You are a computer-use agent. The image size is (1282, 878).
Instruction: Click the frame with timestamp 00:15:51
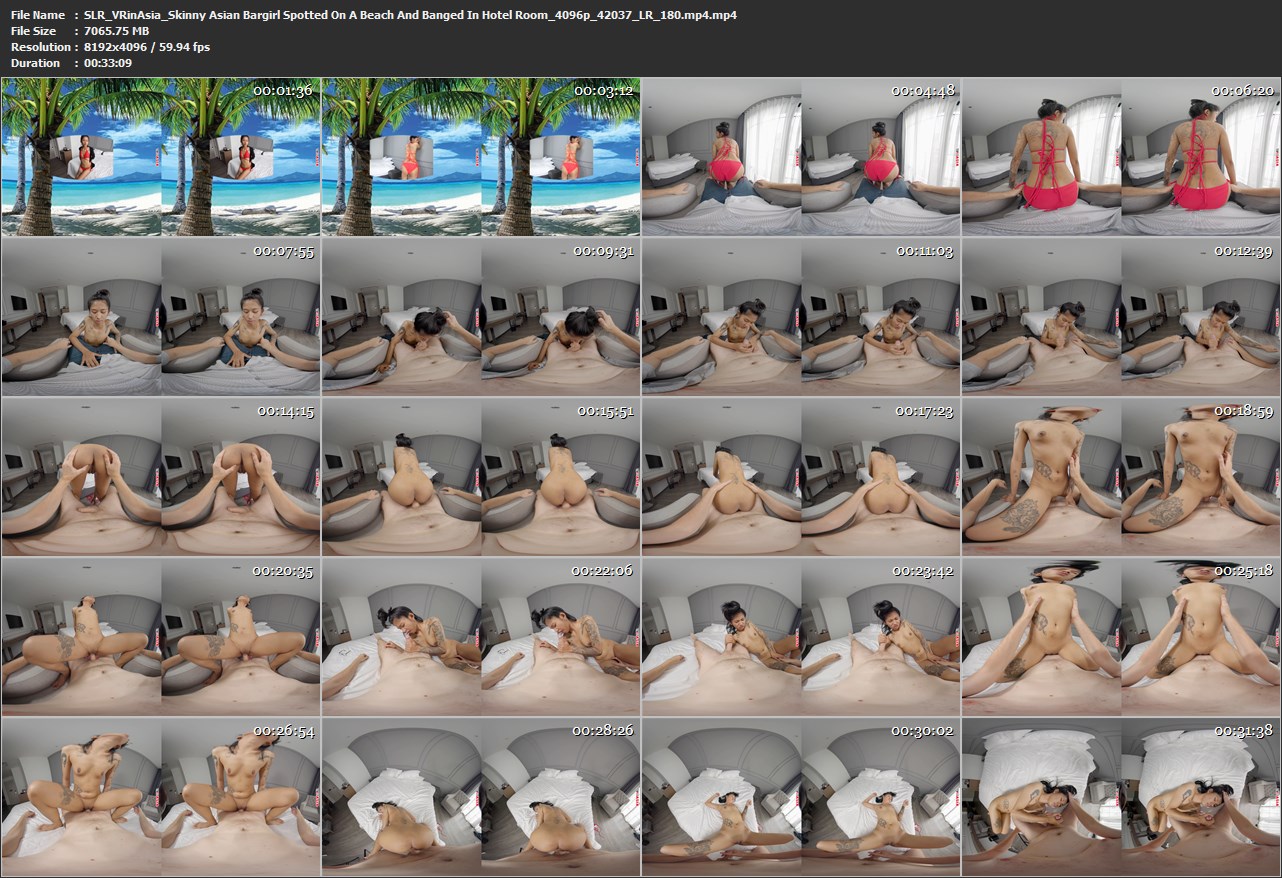click(481, 477)
